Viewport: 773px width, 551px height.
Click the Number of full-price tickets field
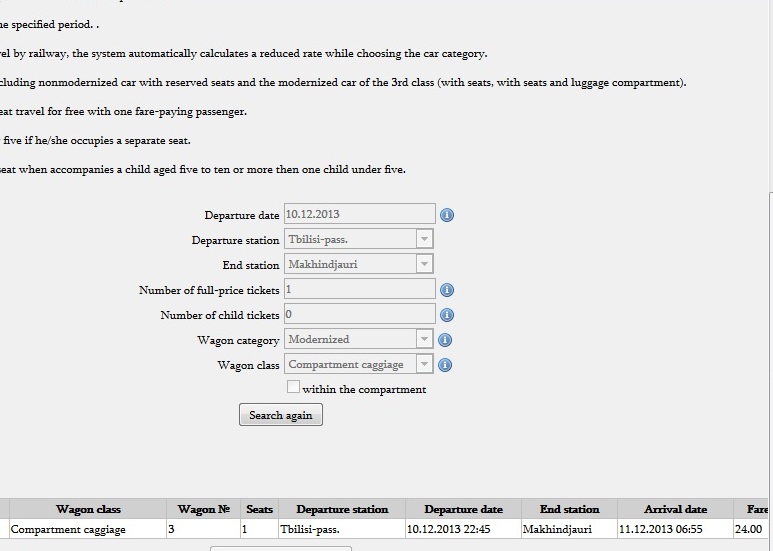point(360,289)
